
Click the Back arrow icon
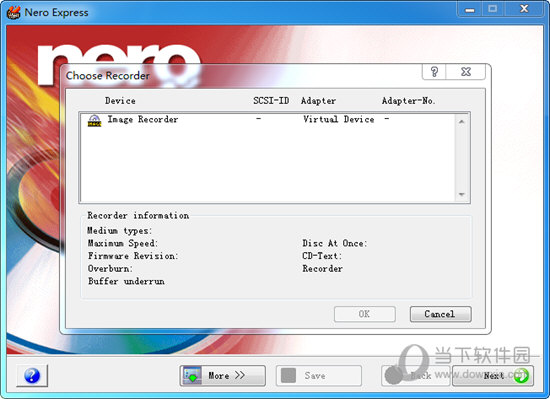tap(394, 376)
